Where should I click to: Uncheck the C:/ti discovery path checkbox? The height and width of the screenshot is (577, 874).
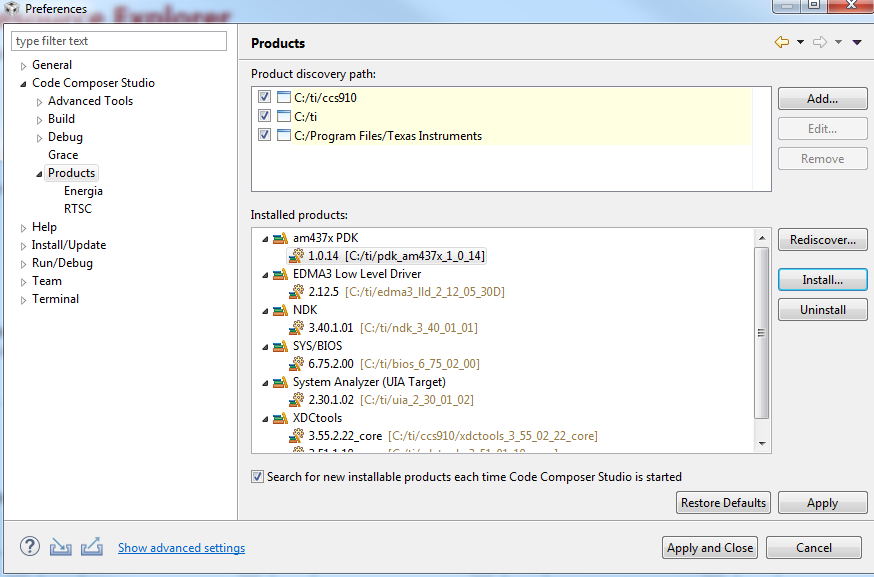(264, 116)
